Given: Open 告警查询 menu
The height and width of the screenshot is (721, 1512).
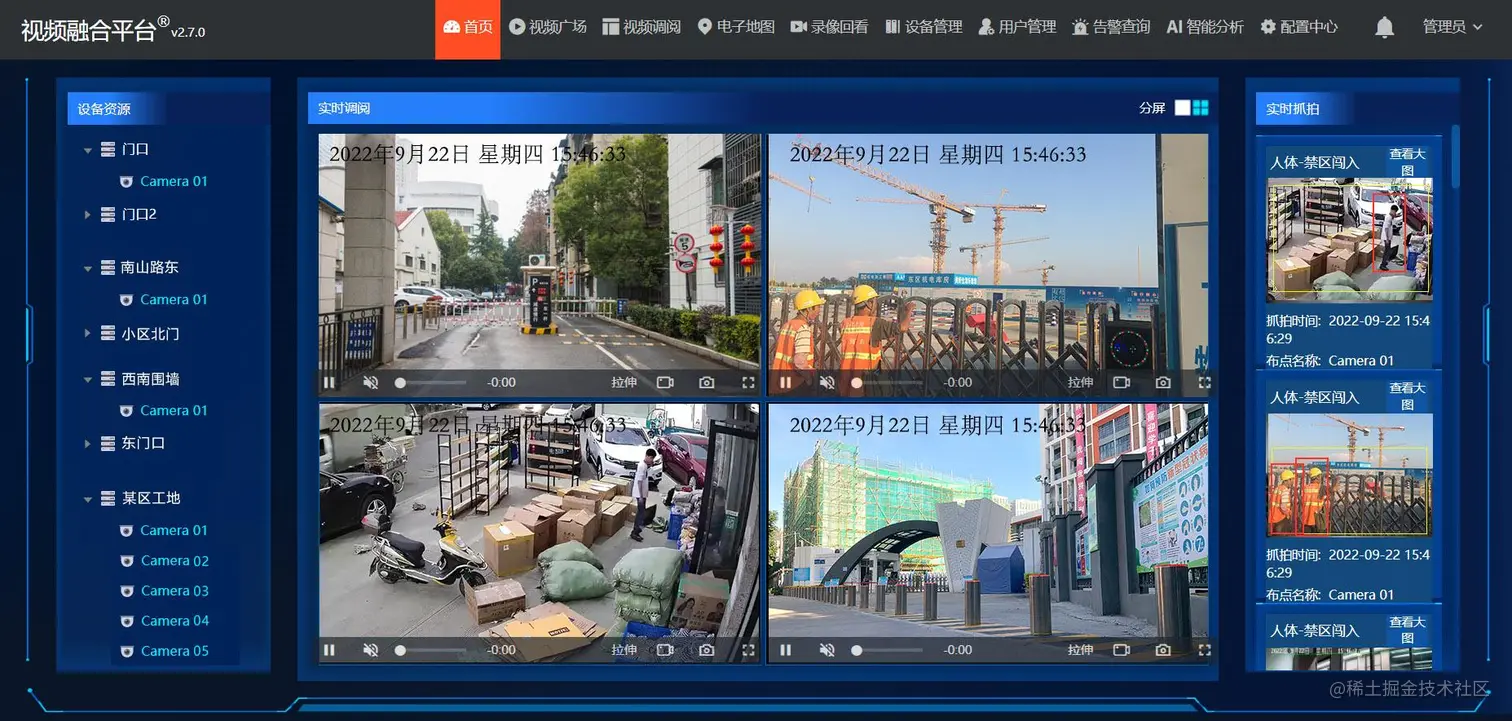Looking at the screenshot, I should pos(1111,27).
